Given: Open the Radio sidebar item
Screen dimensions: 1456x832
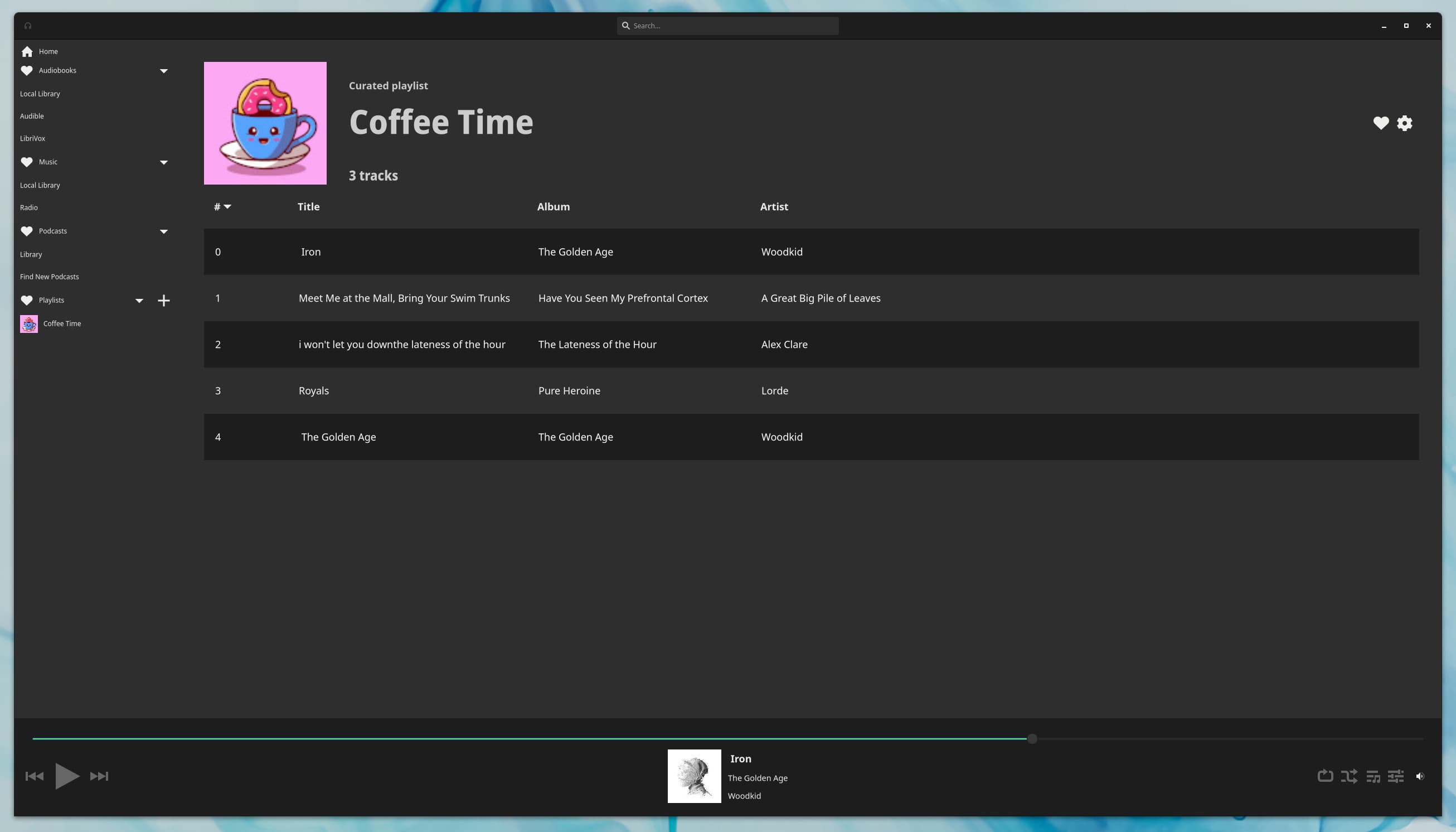Looking at the screenshot, I should click(x=28, y=207).
